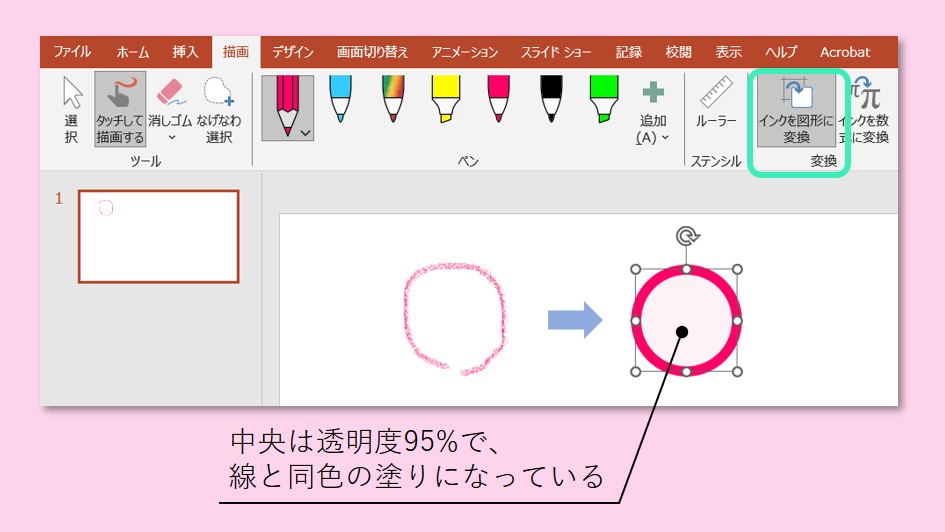Select the 描画 ribbon tab

click(x=236, y=52)
